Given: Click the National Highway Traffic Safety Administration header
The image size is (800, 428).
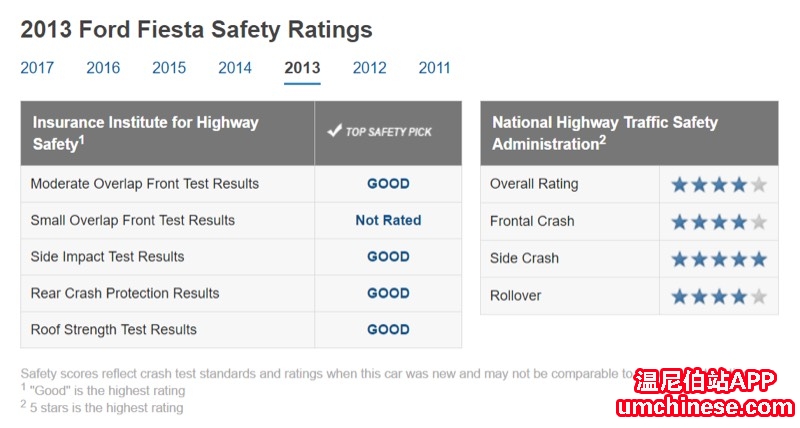Looking at the screenshot, I should (x=604, y=133).
